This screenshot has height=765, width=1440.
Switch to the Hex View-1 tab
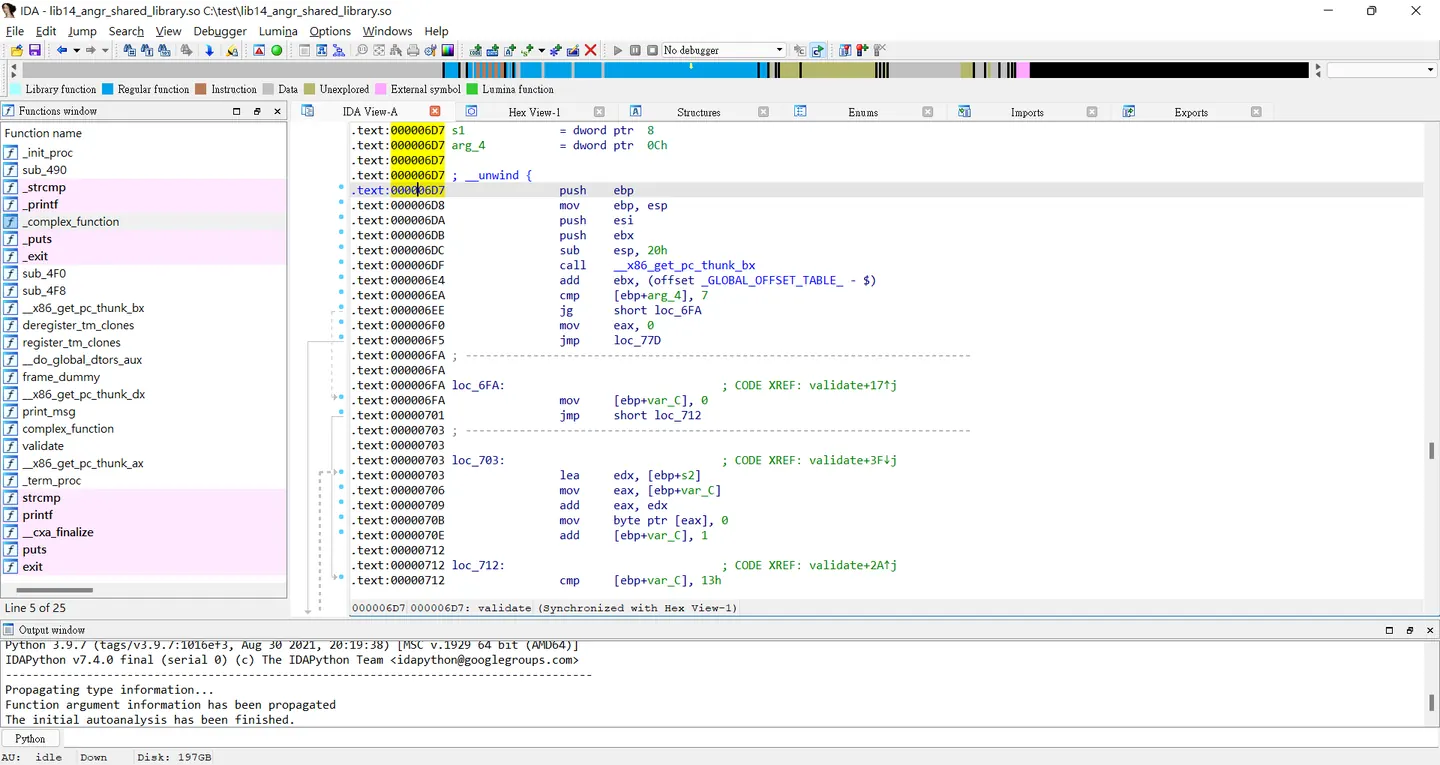tap(534, 112)
